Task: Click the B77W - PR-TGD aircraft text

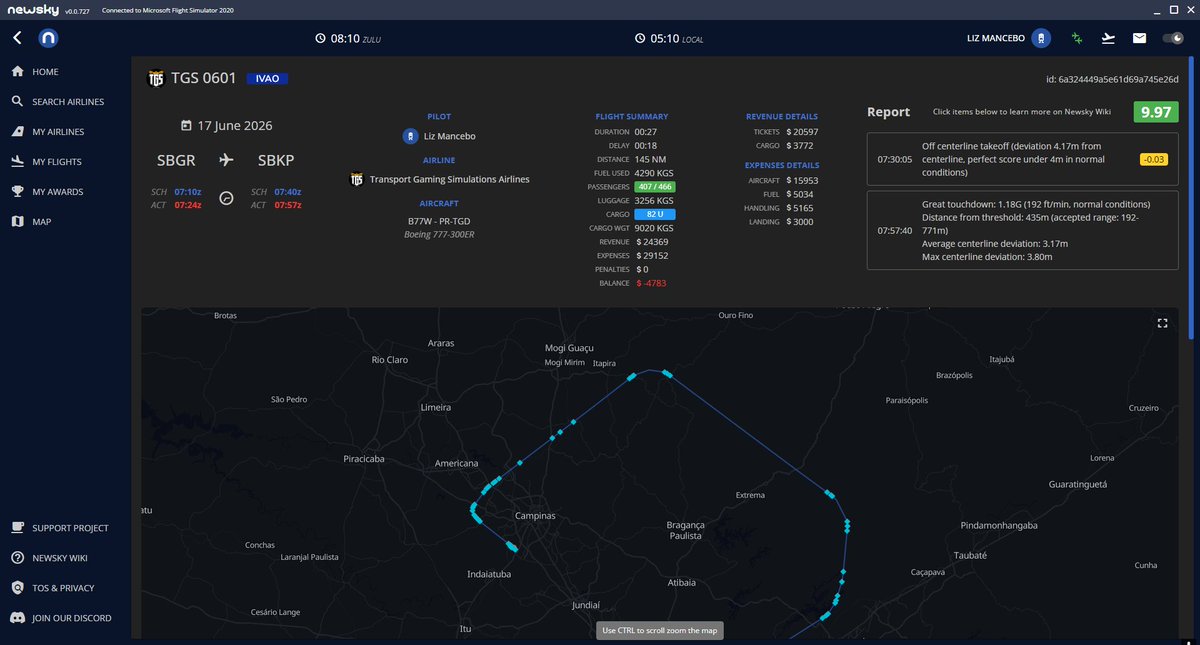Action: [x=439, y=220]
